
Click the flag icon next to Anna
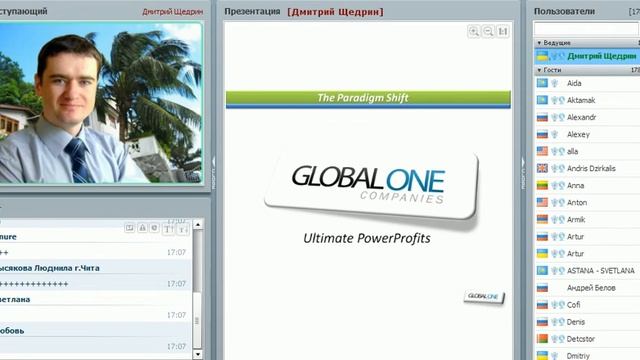coord(542,185)
